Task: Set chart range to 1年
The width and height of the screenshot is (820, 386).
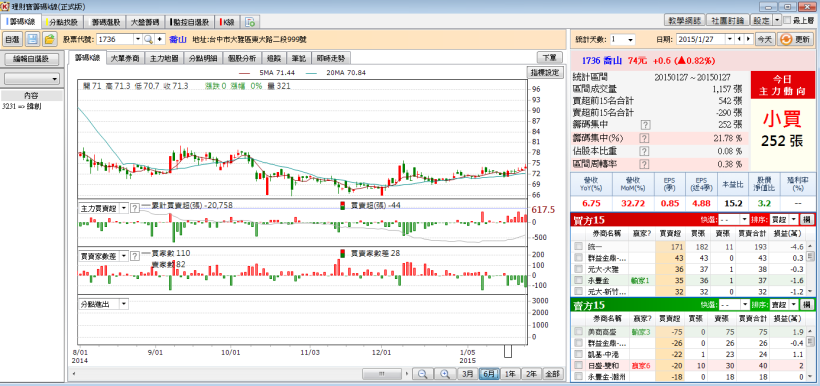Action: pos(510,374)
